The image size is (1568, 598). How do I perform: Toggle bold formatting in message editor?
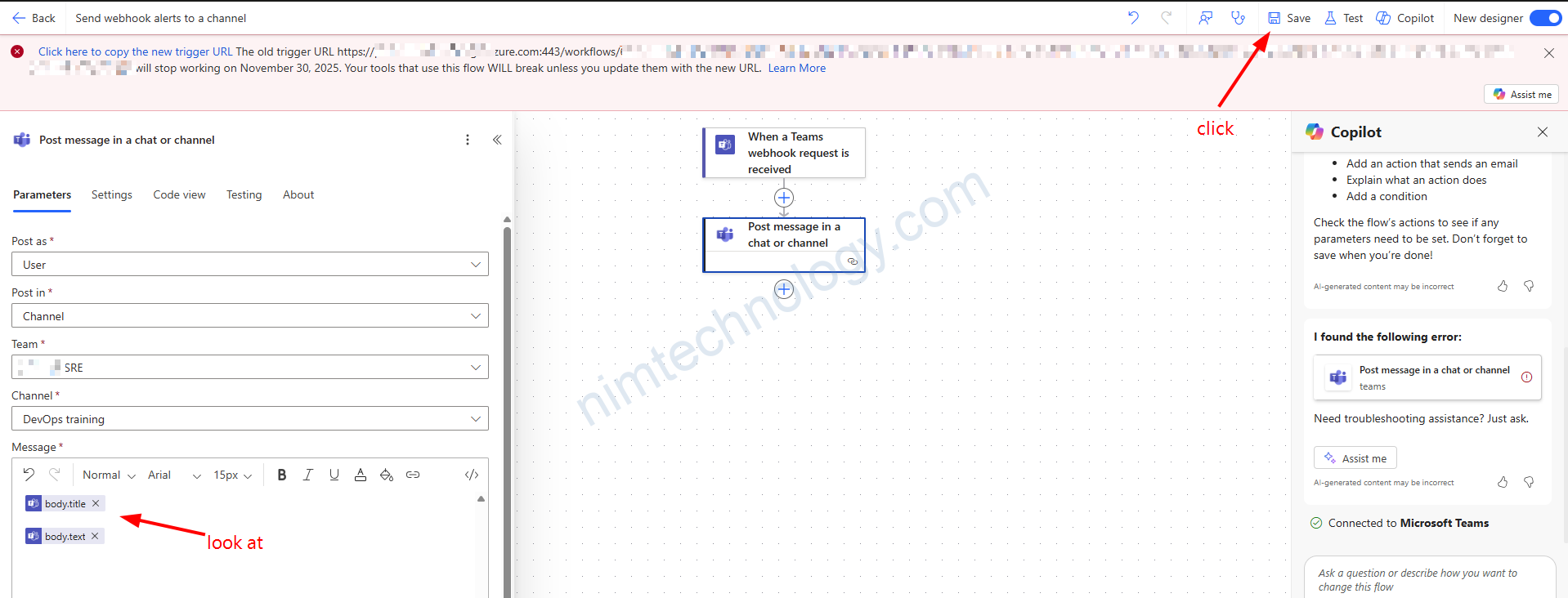(x=282, y=475)
